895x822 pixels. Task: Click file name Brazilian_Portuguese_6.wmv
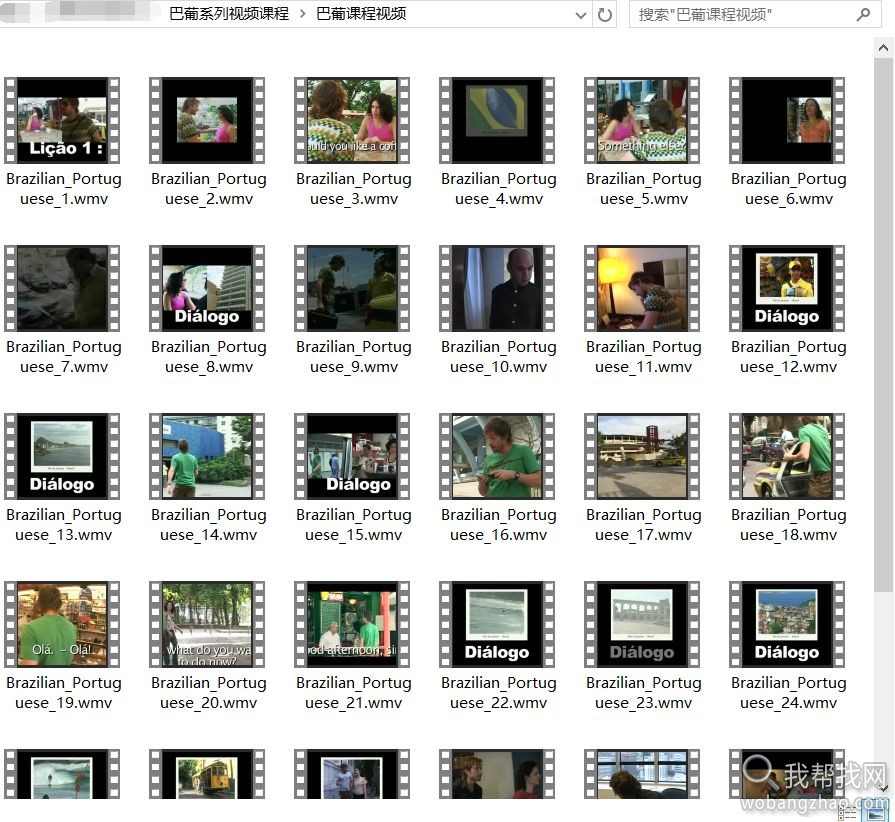pos(789,189)
